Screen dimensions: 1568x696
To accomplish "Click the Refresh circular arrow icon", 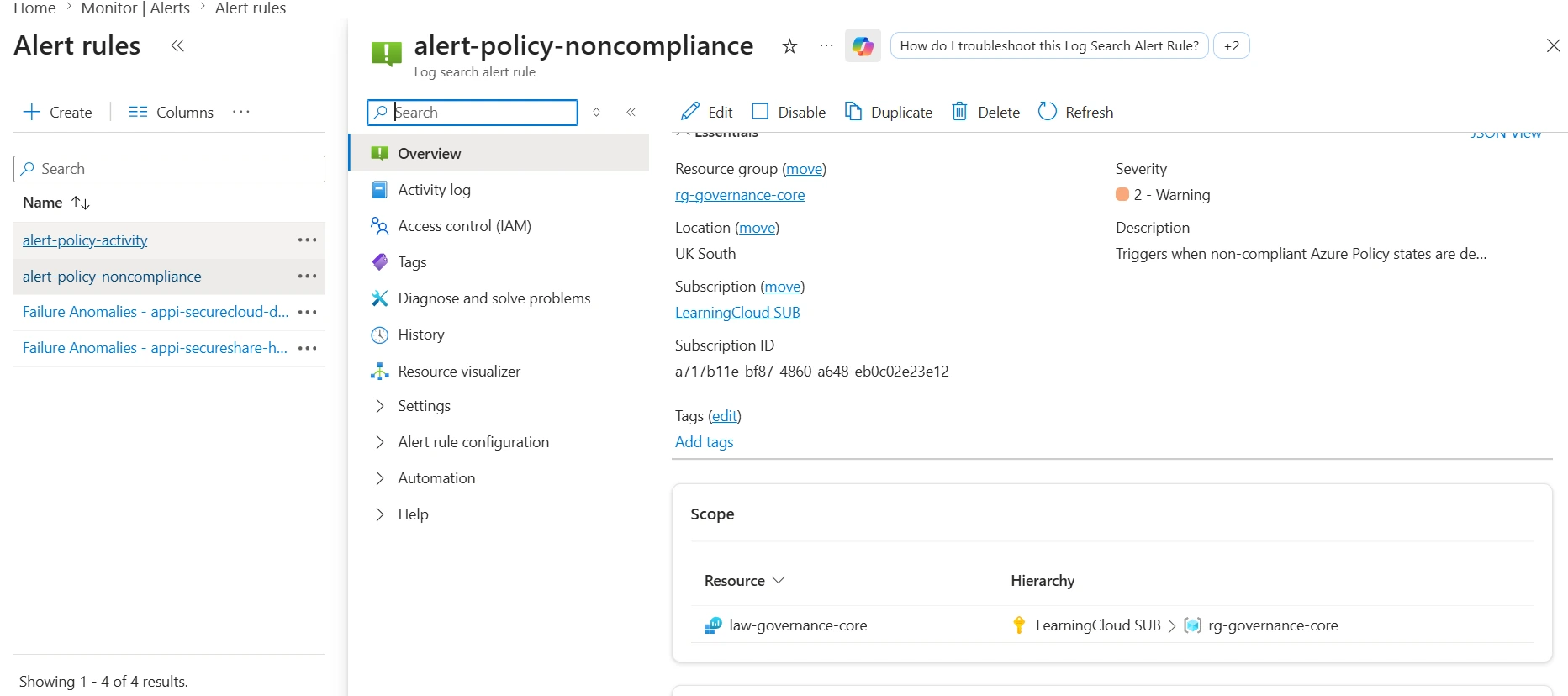I will pos(1047,111).
